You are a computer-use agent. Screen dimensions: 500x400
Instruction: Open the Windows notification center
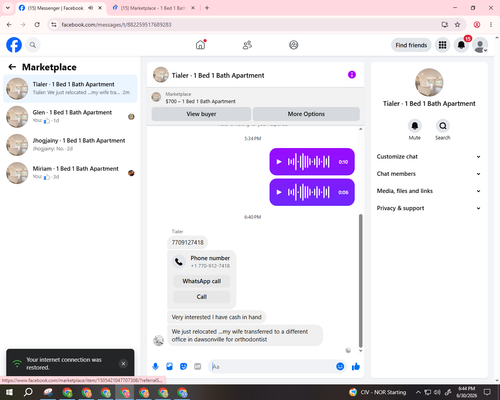pyautogui.click(x=487, y=392)
